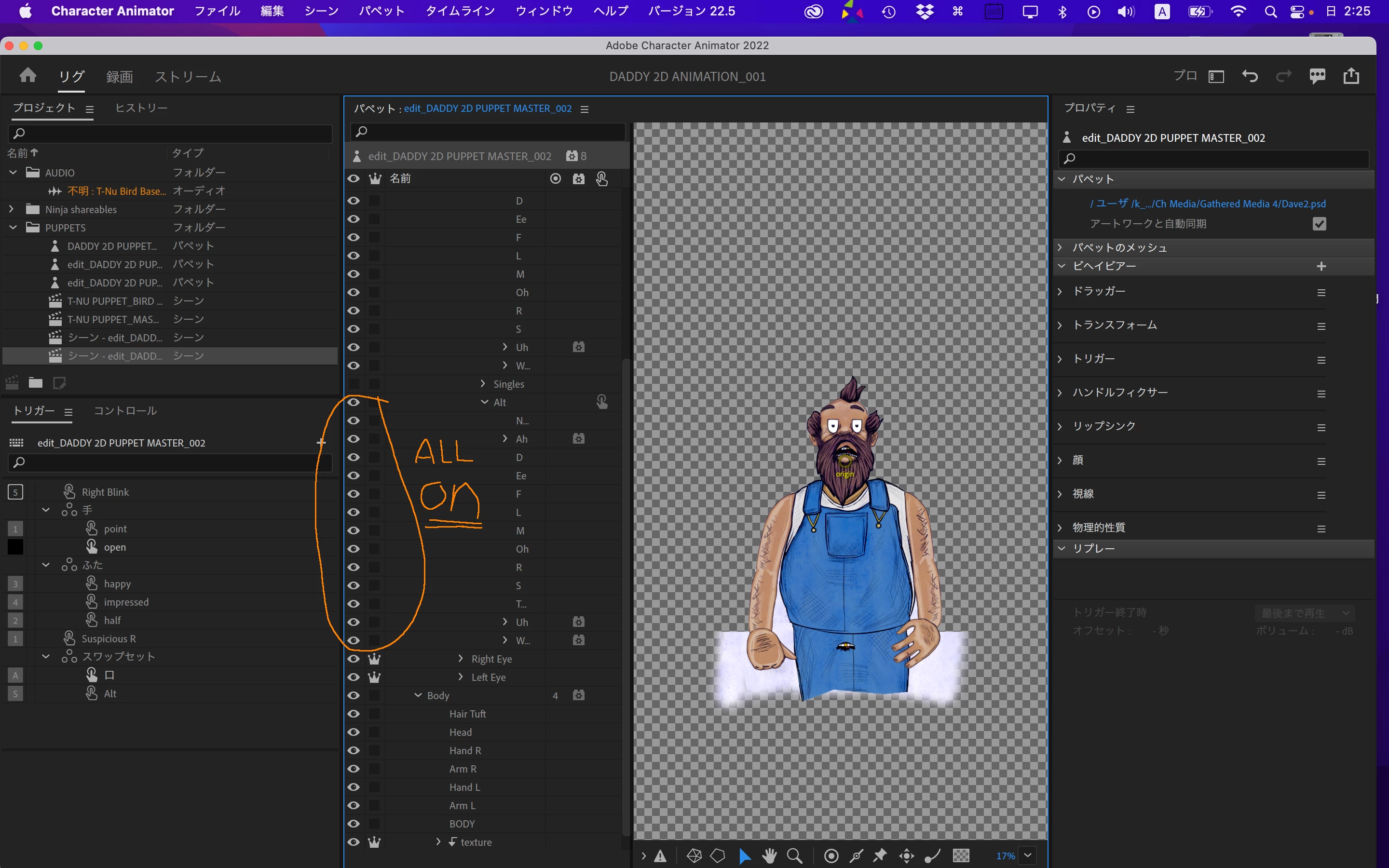Collapse the Body layer group
Viewport: 1389px width, 868px height.
tap(418, 695)
